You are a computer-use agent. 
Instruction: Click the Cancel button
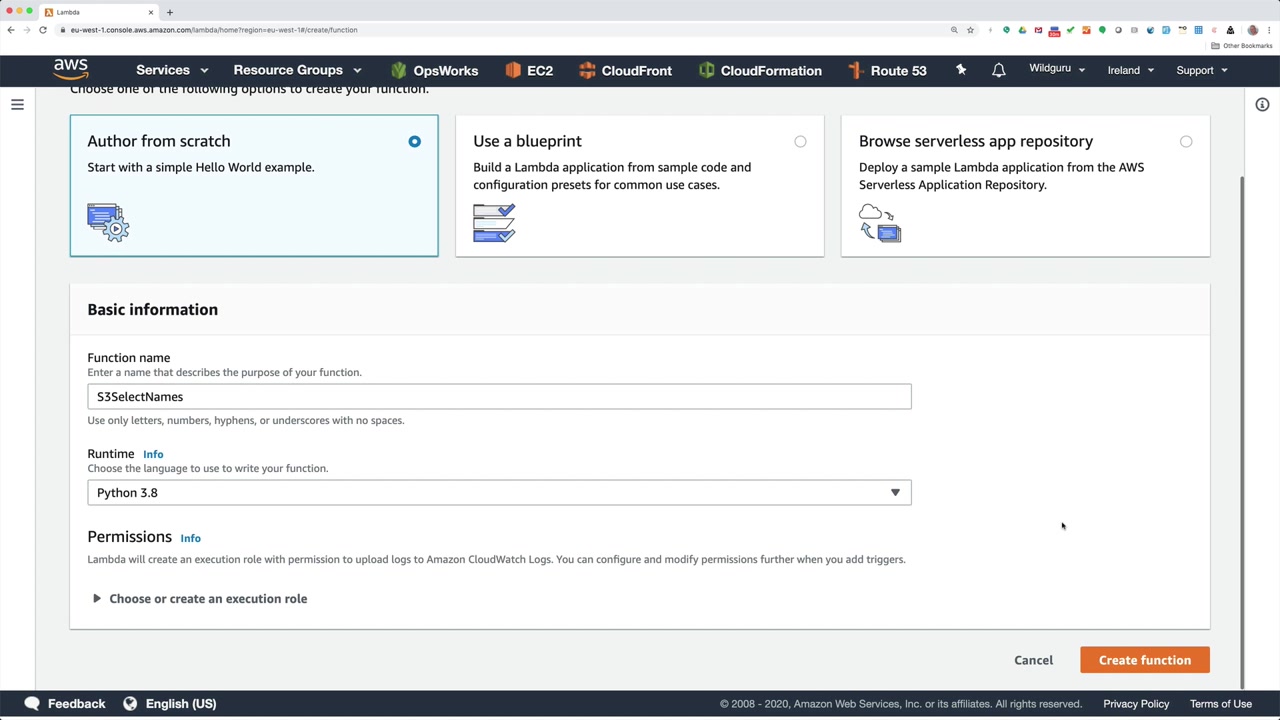(1033, 660)
